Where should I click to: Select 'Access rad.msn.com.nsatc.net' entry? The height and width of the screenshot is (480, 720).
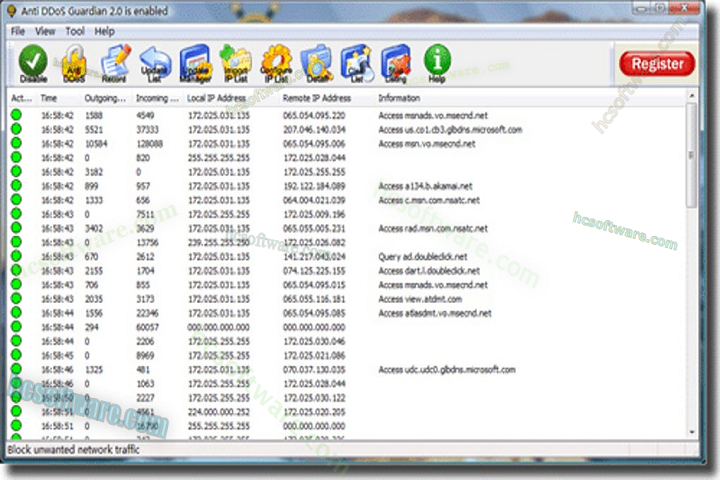433,228
